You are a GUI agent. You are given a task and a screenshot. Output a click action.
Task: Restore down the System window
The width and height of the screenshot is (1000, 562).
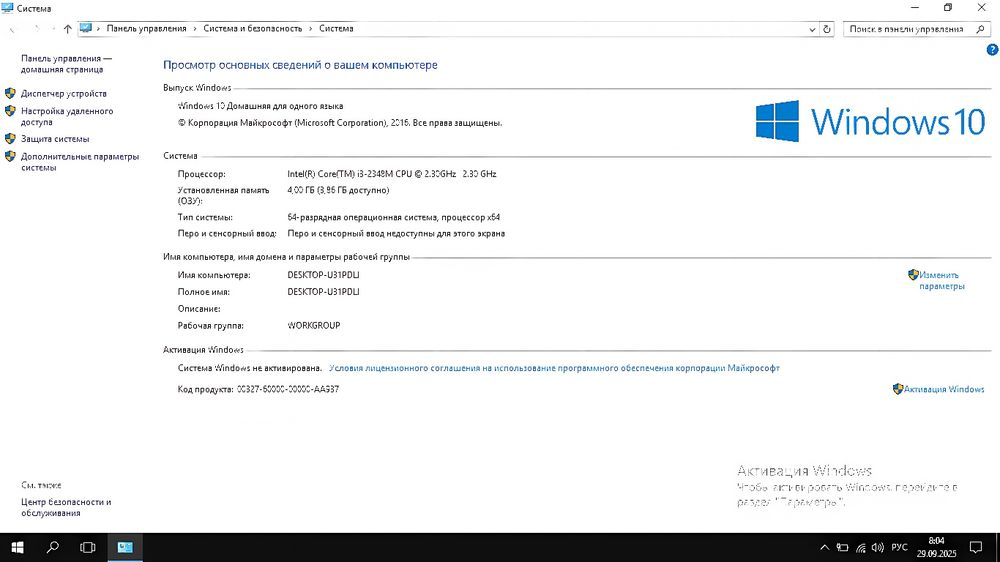coord(948,8)
